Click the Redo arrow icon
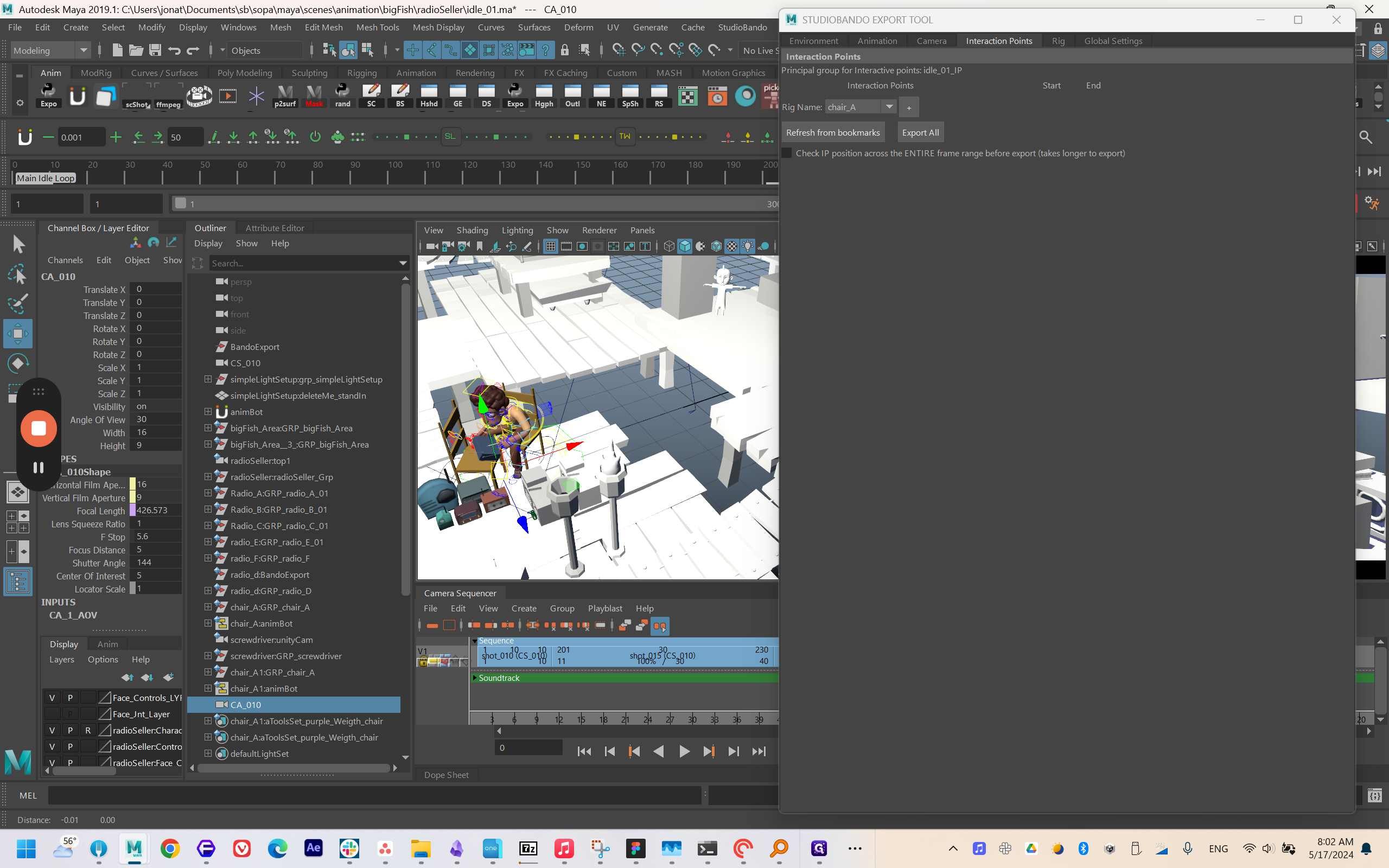Screen dimensions: 1389x868 point(193,50)
